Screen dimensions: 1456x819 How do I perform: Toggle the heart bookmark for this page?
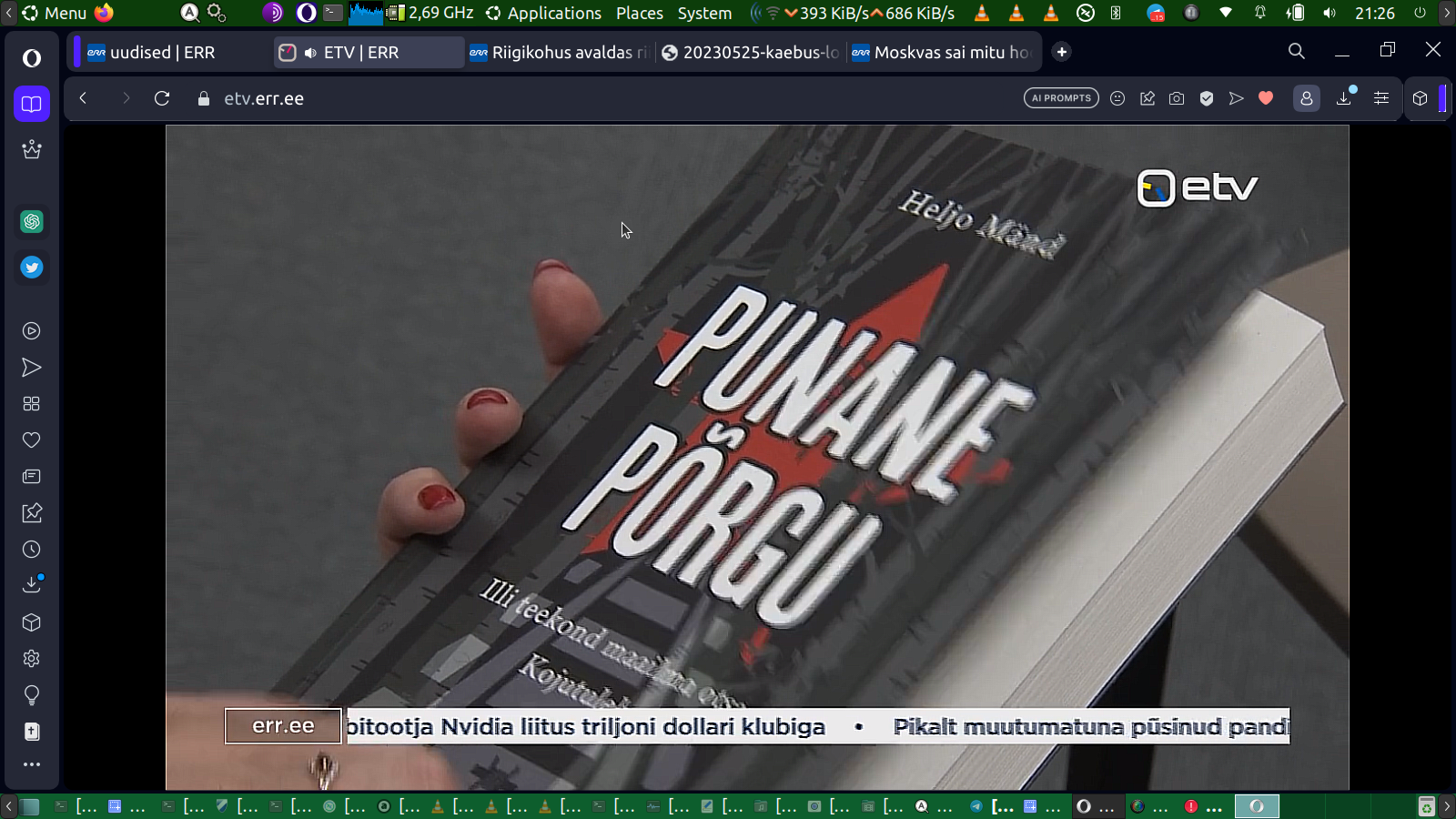(1266, 98)
